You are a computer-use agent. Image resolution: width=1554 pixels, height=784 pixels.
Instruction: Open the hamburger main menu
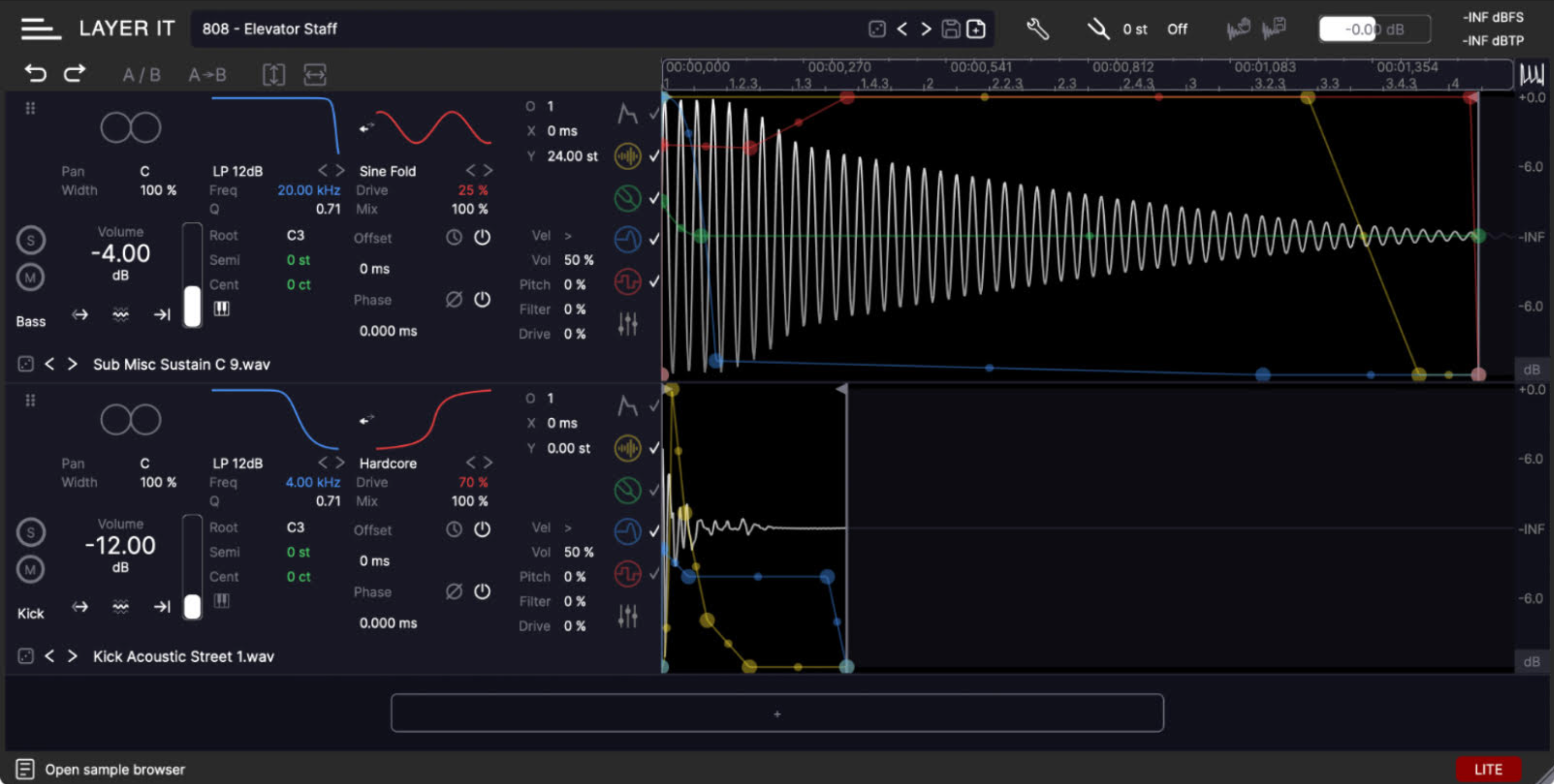click(x=40, y=28)
